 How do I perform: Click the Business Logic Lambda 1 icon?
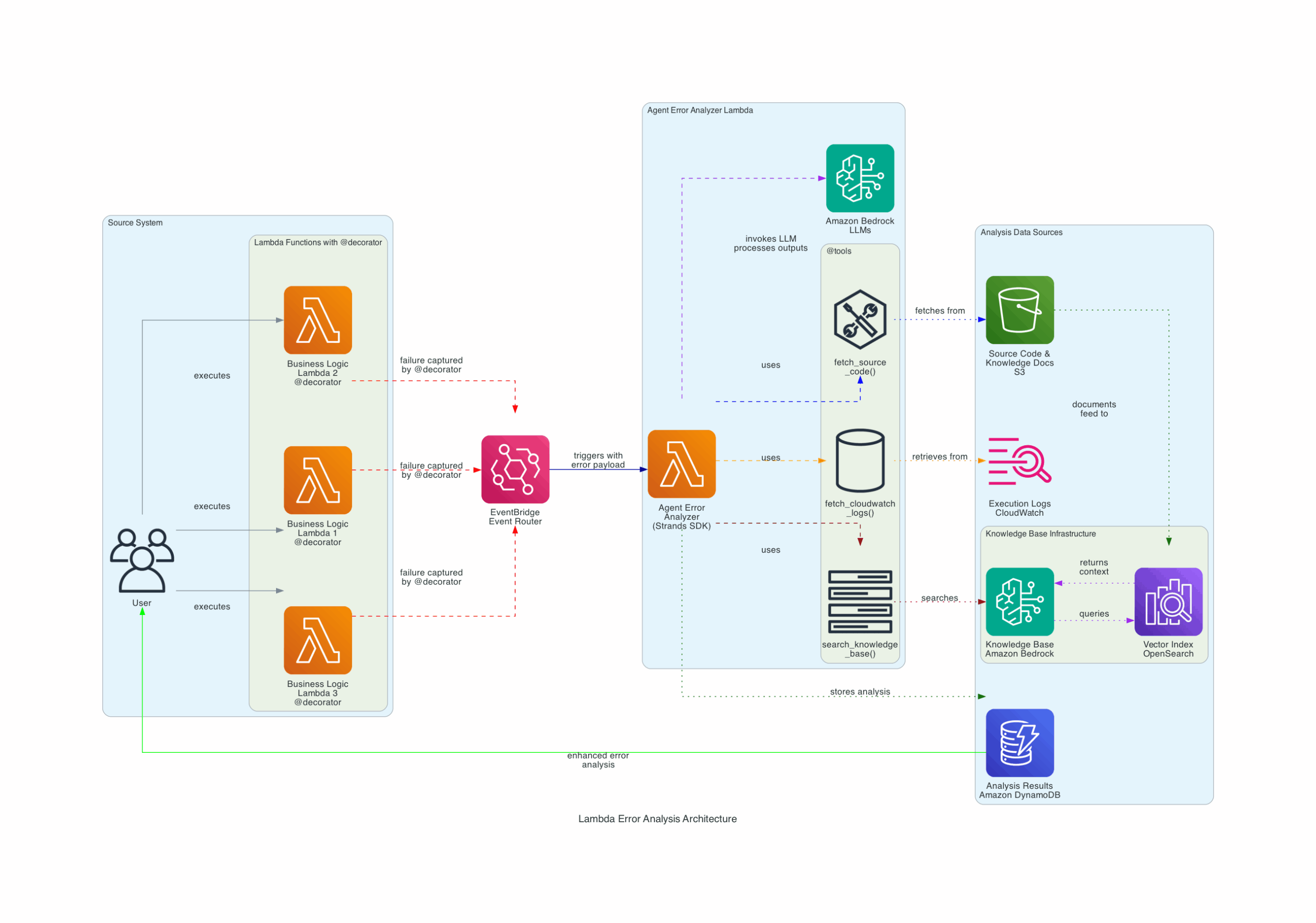click(318, 479)
